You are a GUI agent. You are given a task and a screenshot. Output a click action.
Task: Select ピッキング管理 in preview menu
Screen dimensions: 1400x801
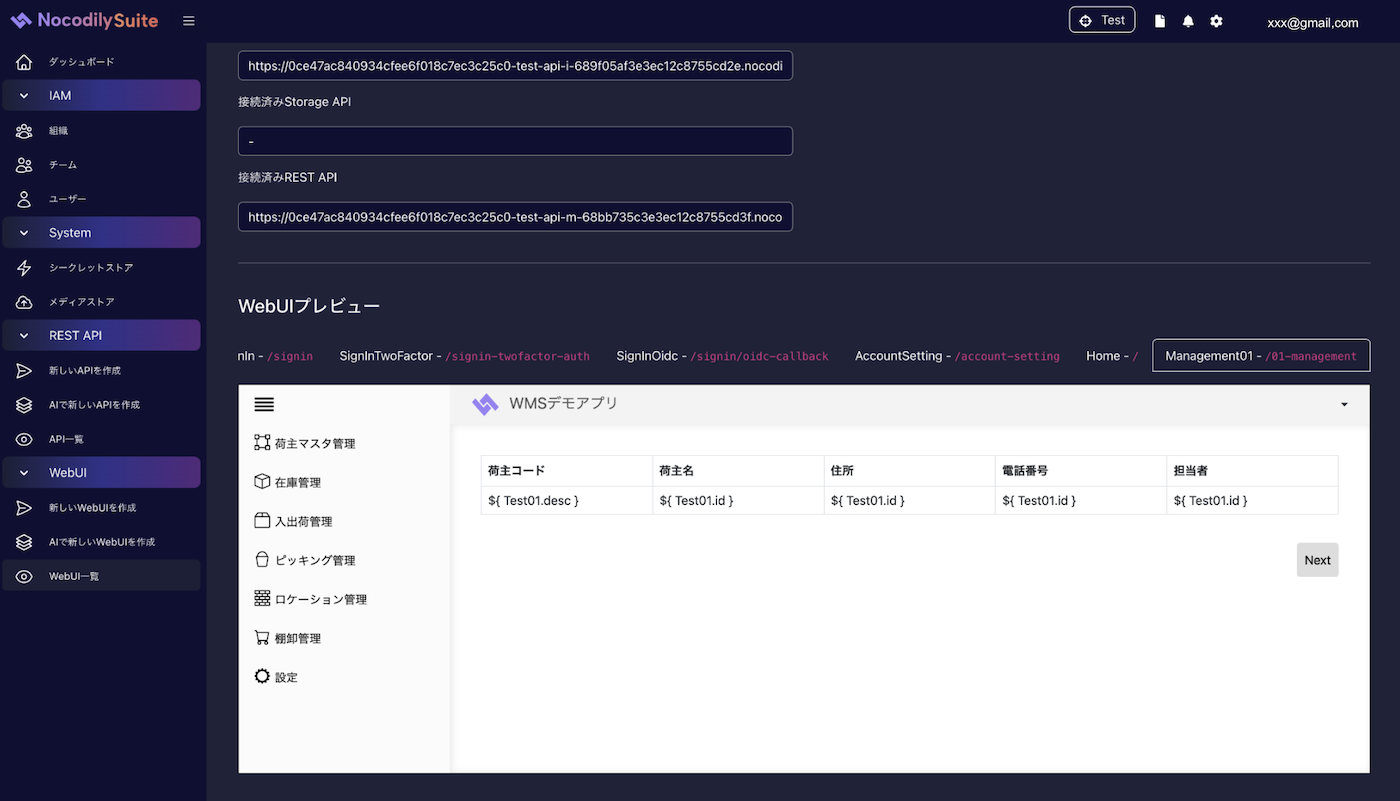point(314,560)
